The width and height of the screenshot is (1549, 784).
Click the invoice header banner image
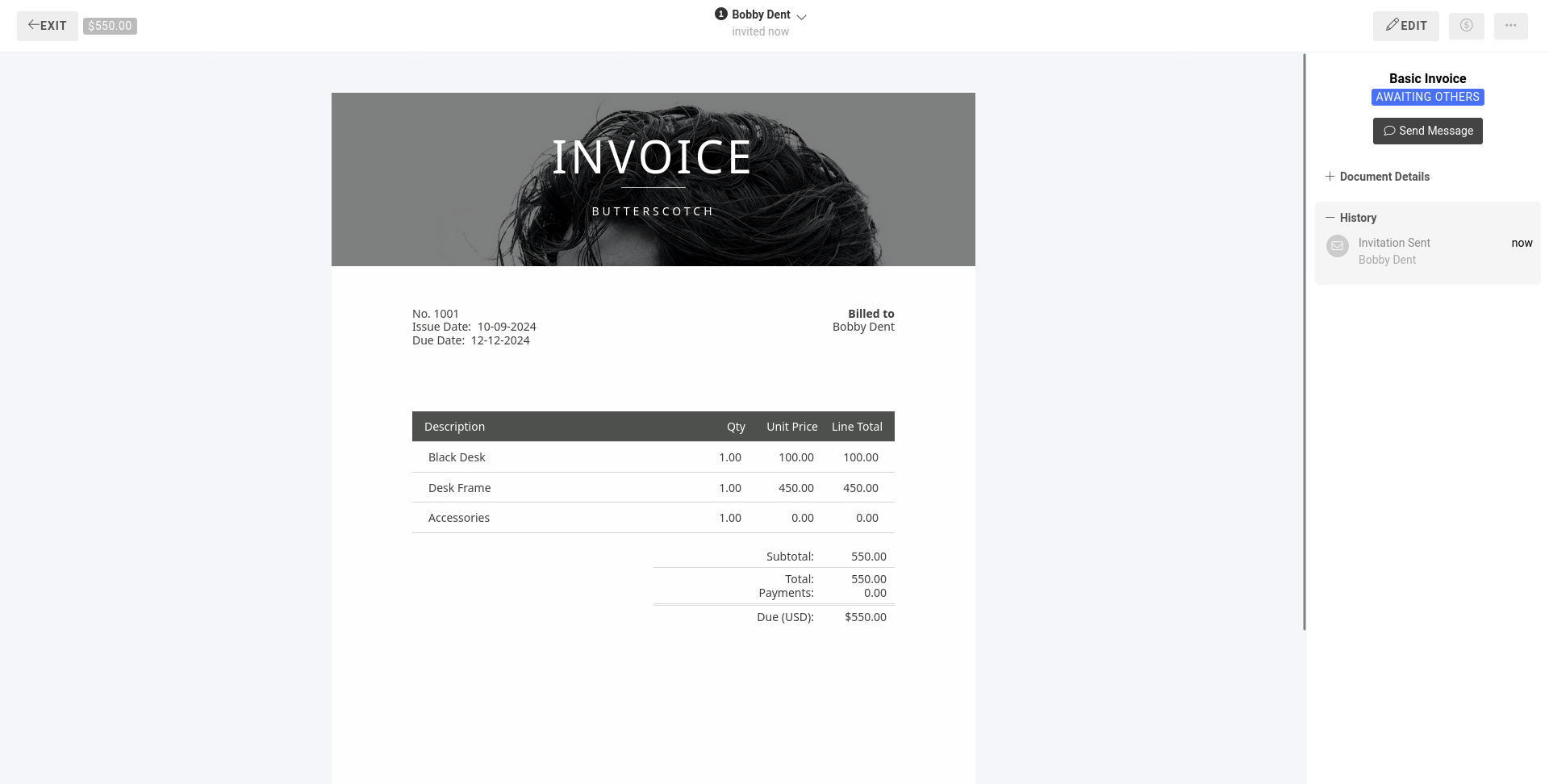[653, 179]
